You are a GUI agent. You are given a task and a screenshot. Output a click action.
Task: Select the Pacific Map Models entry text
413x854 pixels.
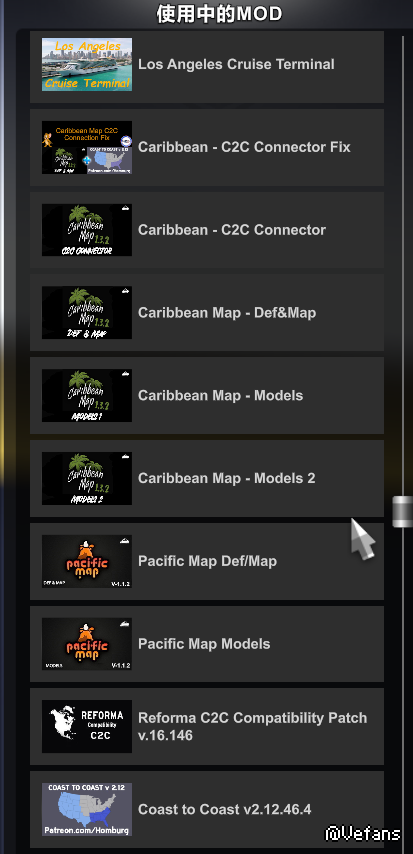(x=204, y=644)
